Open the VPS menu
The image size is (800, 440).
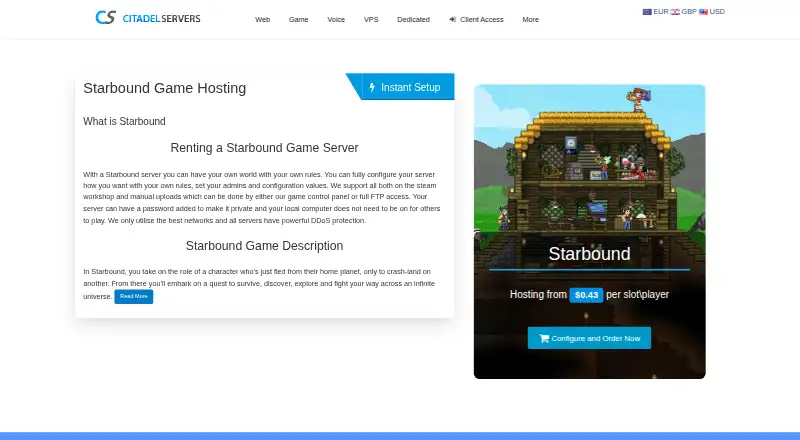point(371,19)
